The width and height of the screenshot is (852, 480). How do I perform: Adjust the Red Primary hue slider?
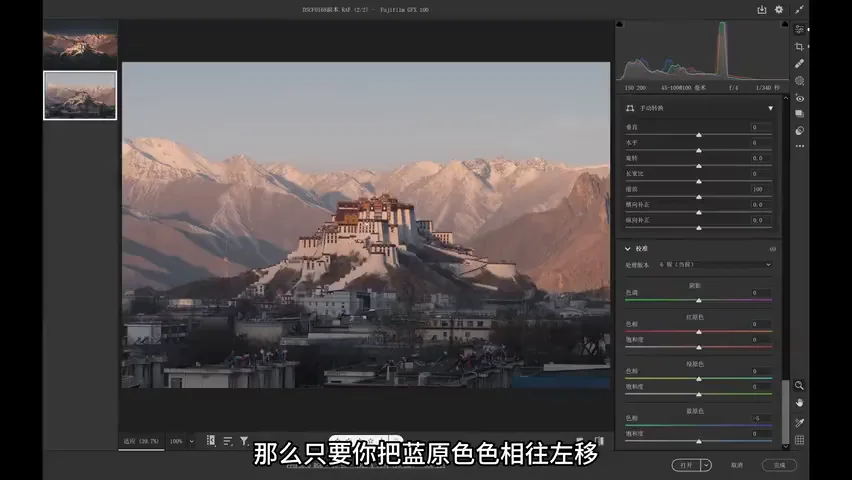click(x=699, y=332)
